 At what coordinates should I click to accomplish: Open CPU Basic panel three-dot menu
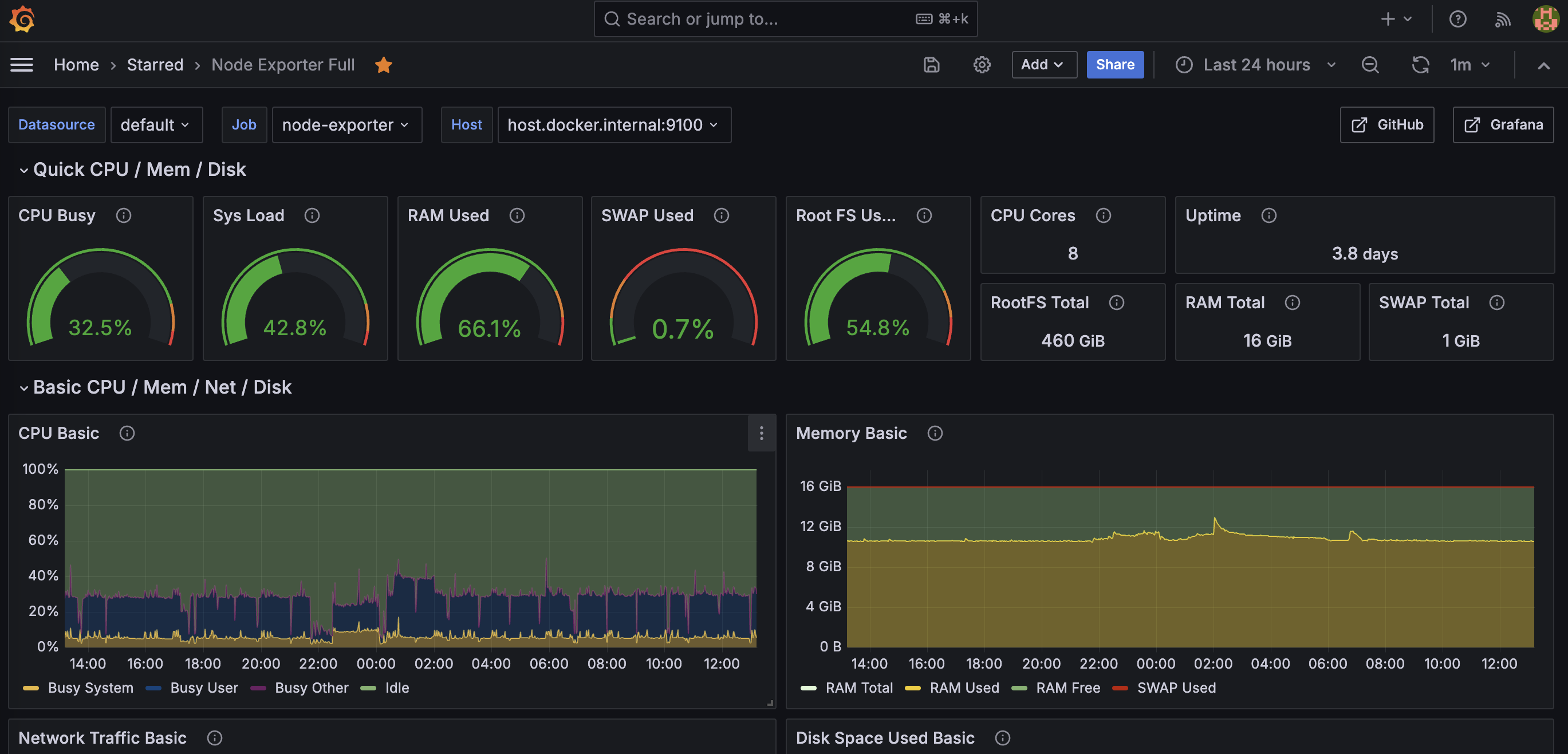pos(761,433)
